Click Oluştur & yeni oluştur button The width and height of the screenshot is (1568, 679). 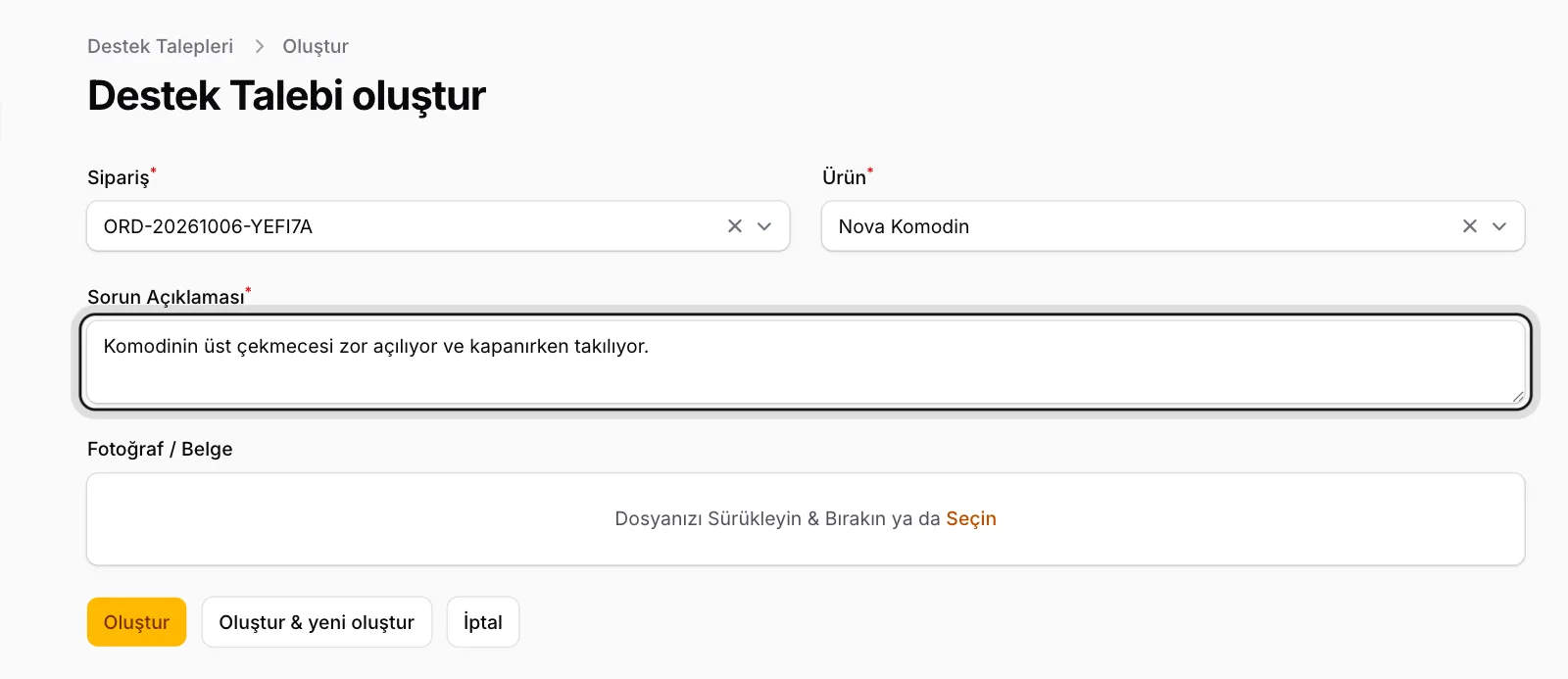[317, 622]
